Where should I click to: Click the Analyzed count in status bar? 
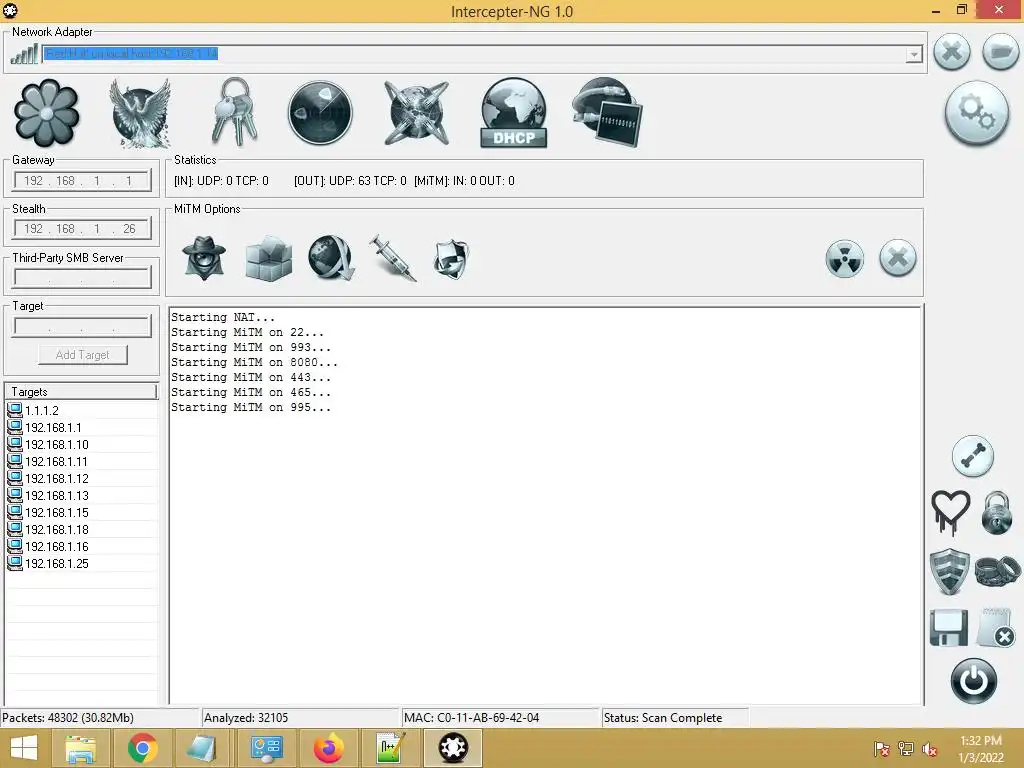pos(246,718)
